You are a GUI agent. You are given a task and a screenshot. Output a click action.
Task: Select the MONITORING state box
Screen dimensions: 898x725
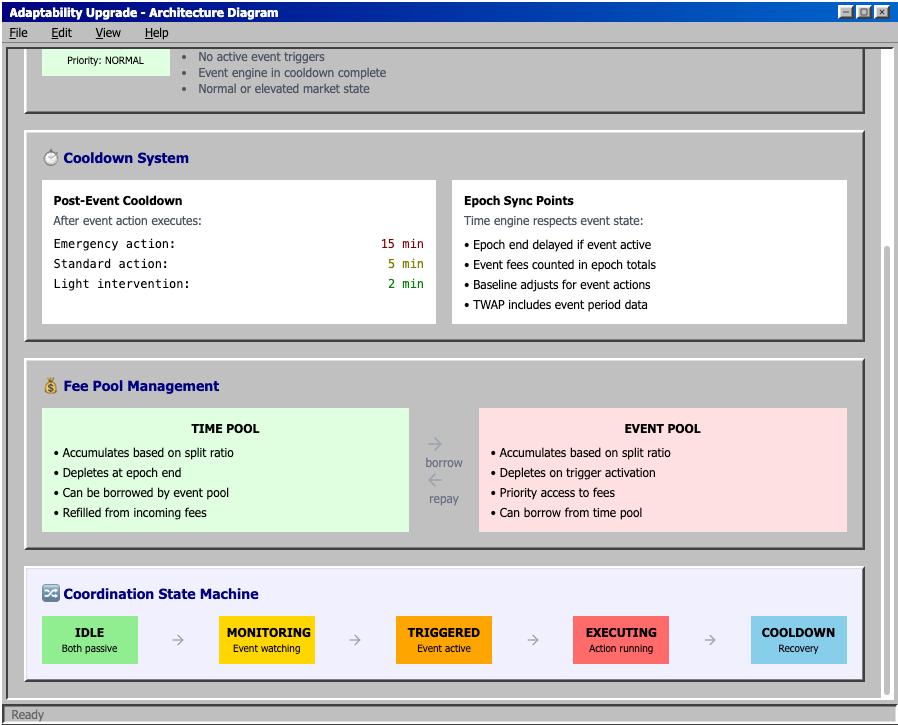click(267, 640)
